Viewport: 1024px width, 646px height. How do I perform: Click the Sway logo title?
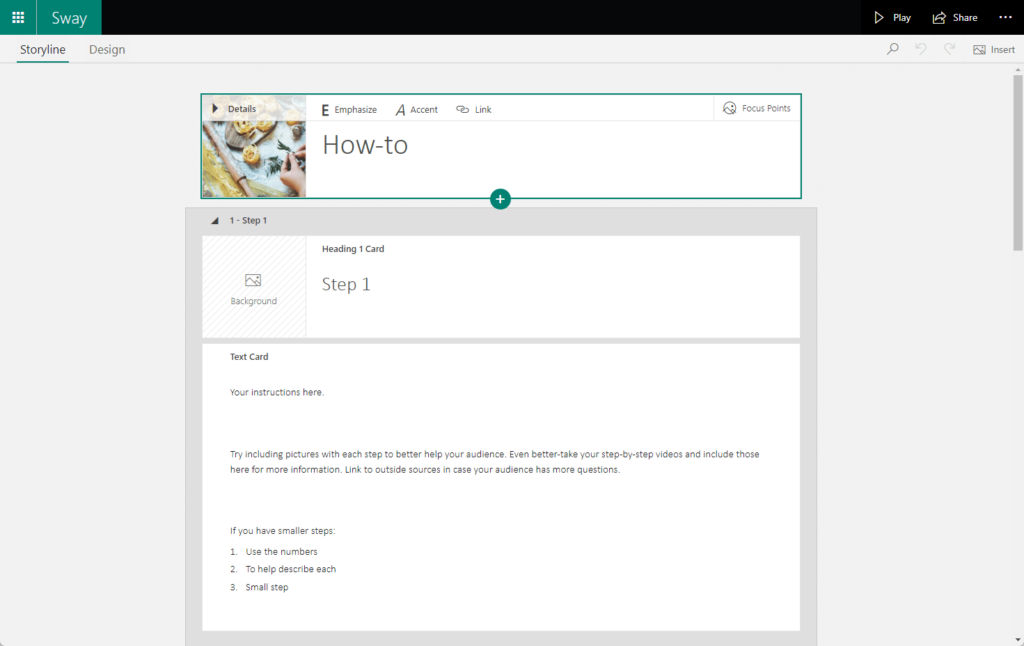click(x=69, y=18)
